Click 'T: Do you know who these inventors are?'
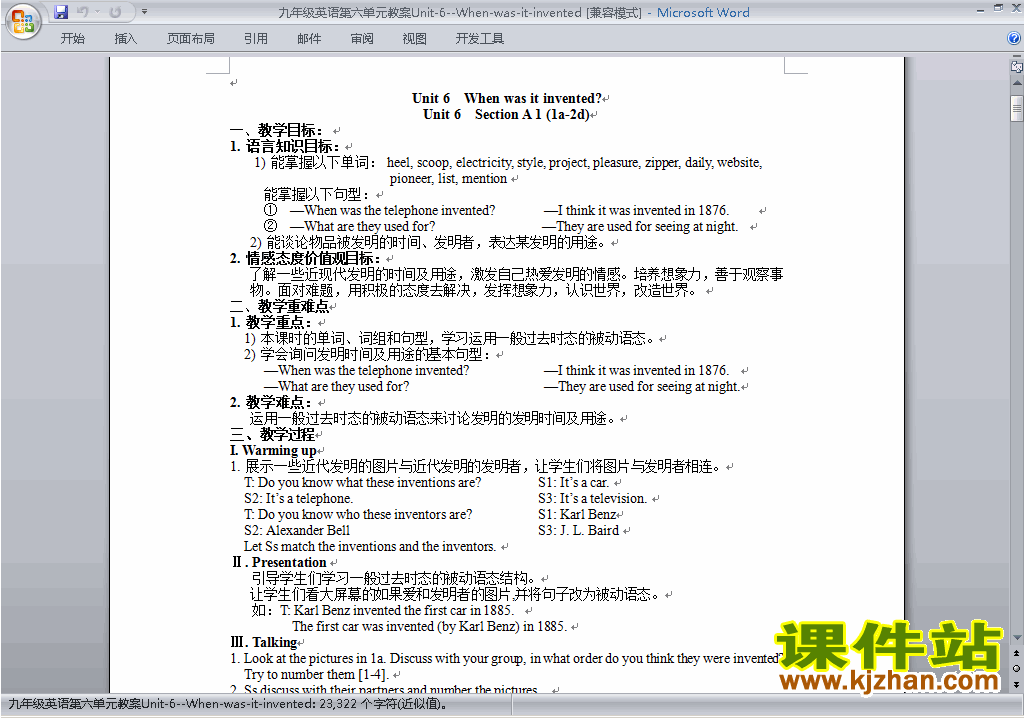1024x718 pixels. 358,514
